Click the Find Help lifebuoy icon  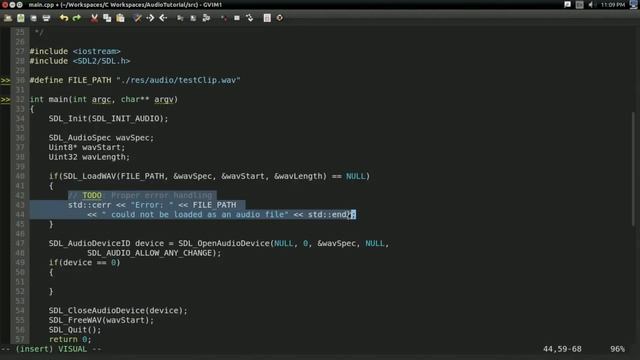coord(280,18)
